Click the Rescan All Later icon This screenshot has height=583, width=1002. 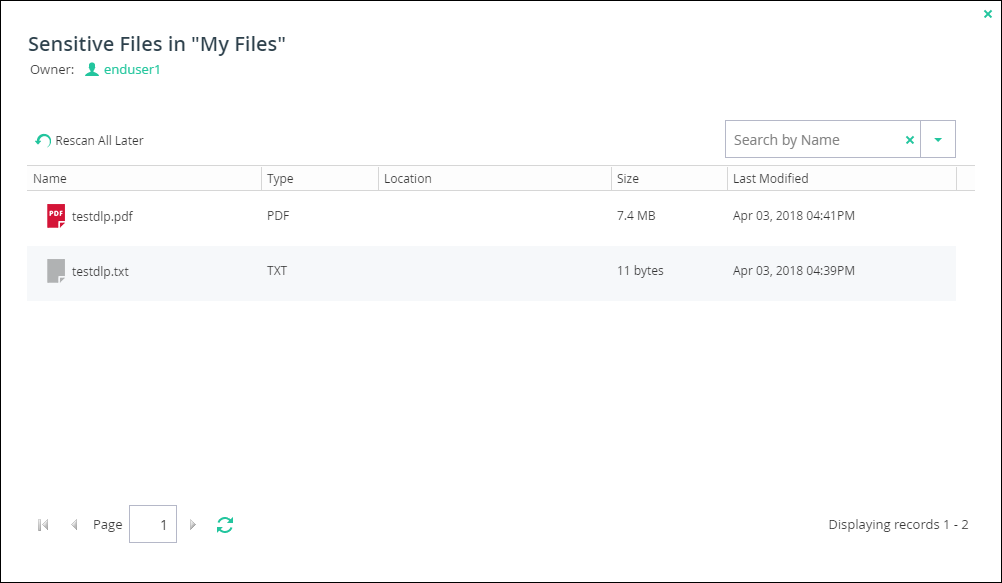click(43, 140)
